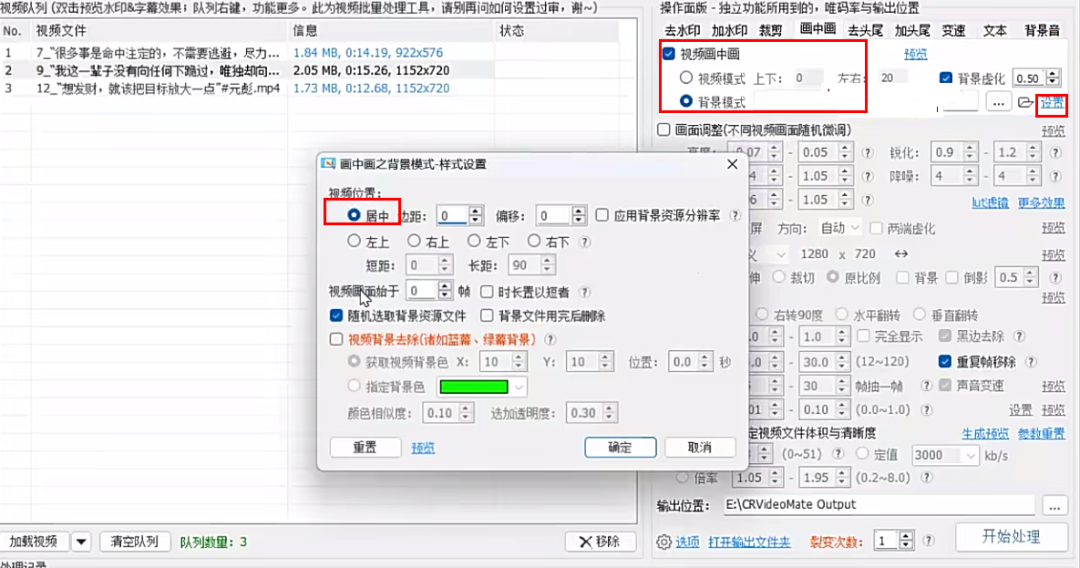Switch to the 去头尾 tab

coord(865,30)
